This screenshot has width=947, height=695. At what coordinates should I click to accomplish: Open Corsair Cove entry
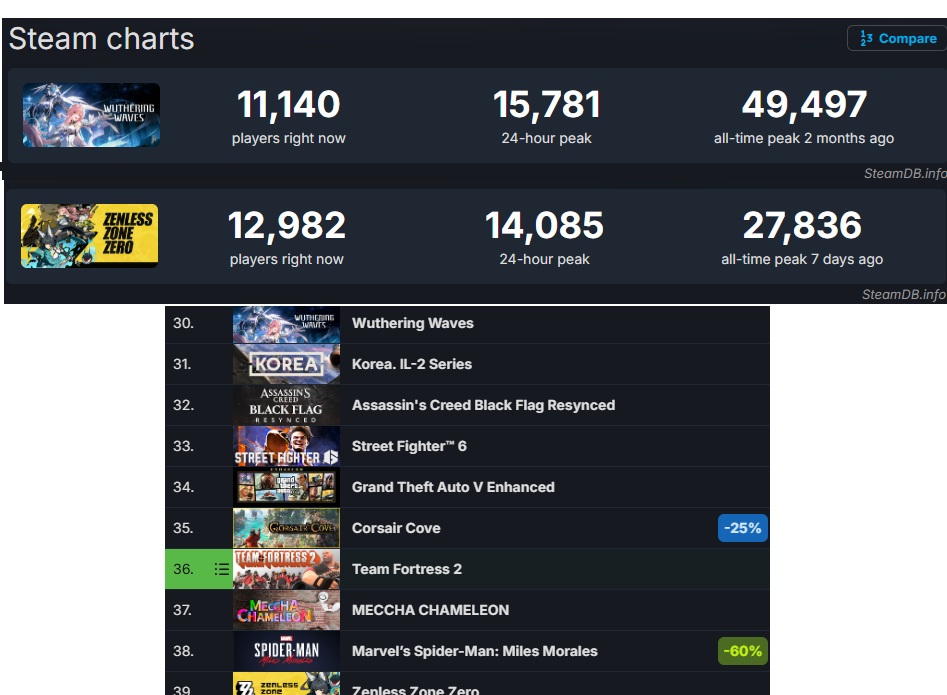396,528
